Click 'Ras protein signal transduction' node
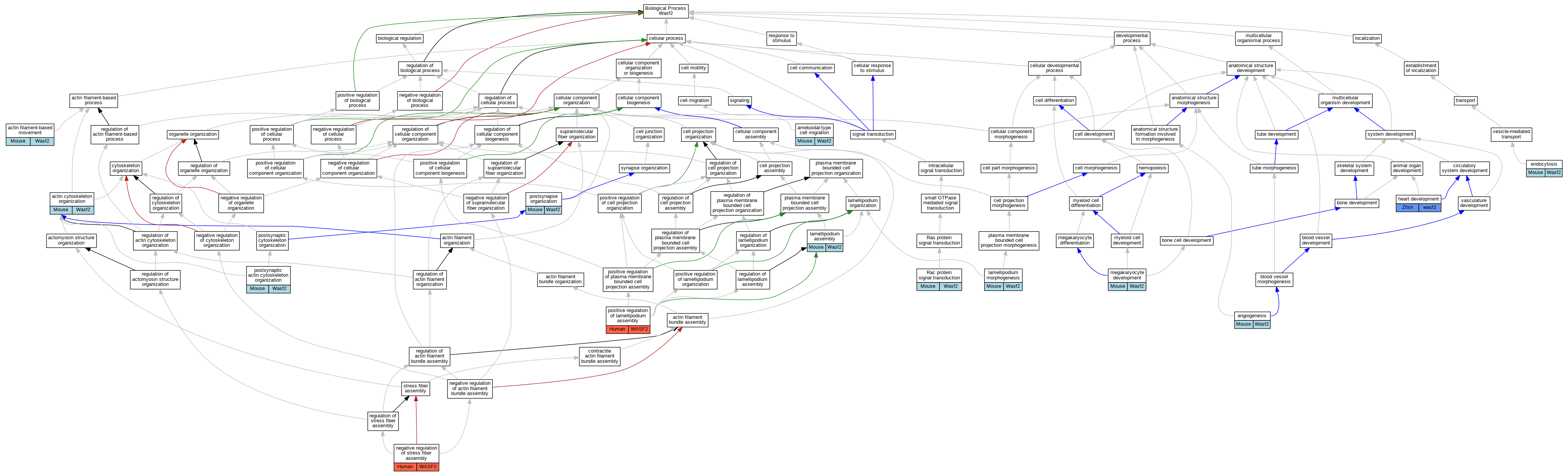Viewport: 1568px width, 475px height. (x=939, y=241)
